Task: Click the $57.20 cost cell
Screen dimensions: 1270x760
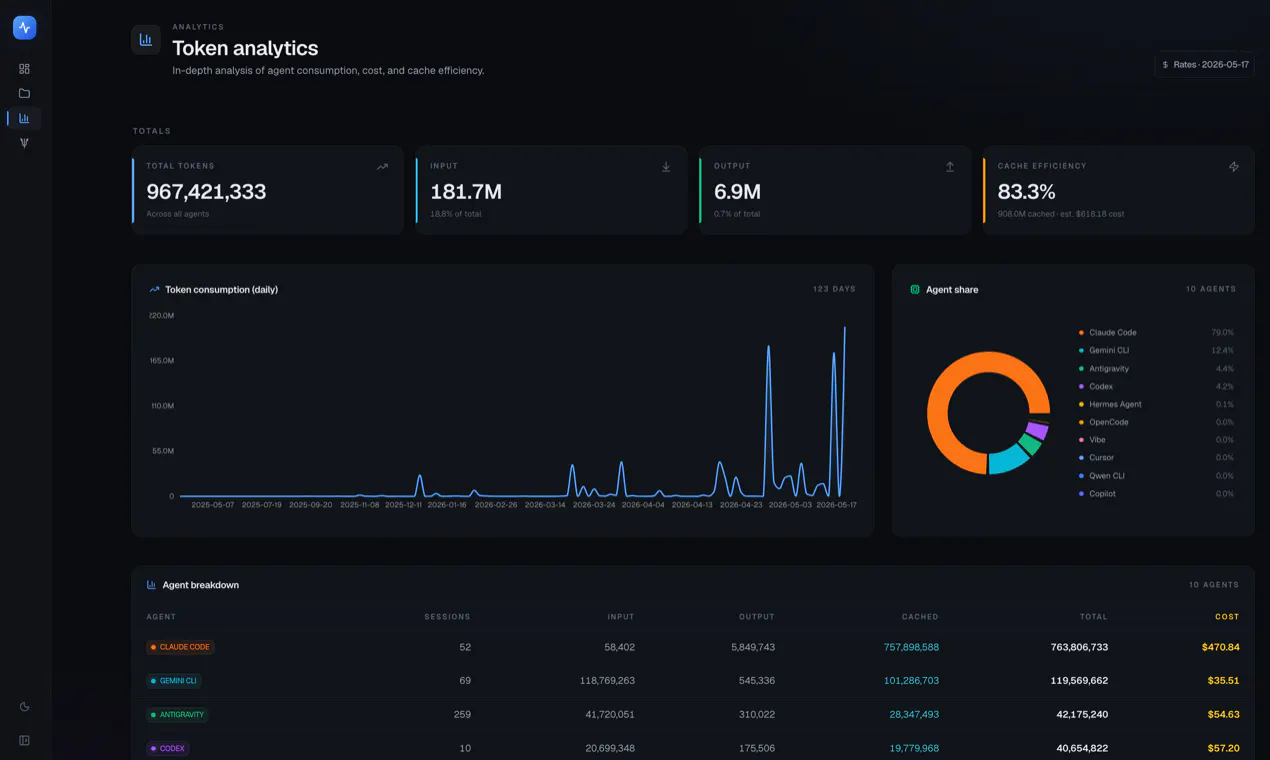Action: pos(1223,748)
